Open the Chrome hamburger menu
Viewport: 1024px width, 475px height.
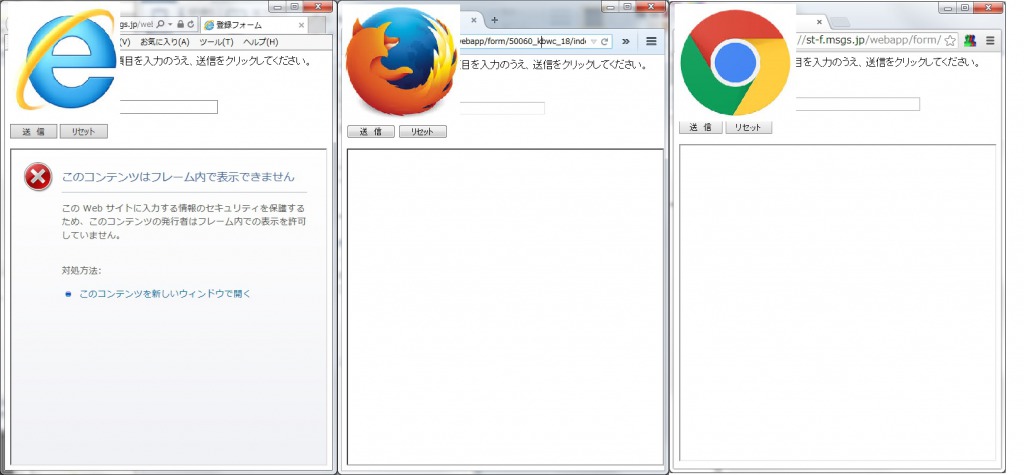(990, 41)
